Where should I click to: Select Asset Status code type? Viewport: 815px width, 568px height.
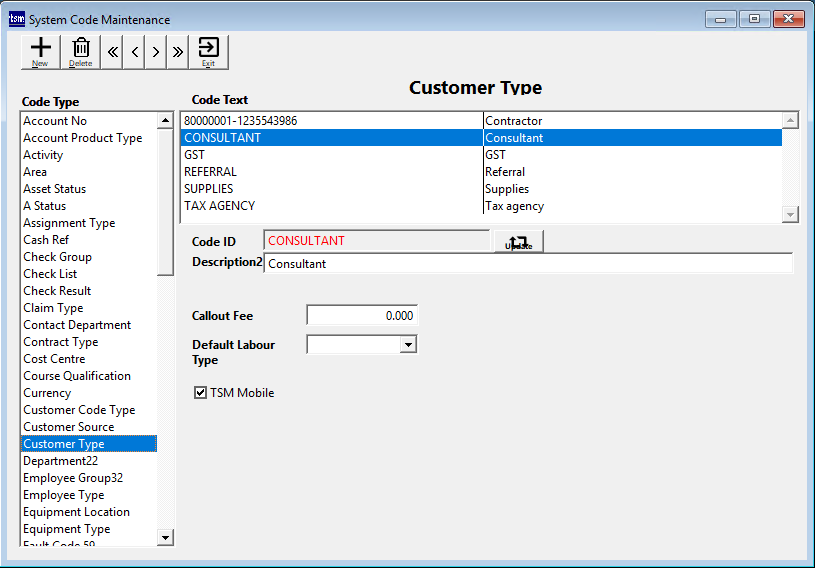pos(89,189)
